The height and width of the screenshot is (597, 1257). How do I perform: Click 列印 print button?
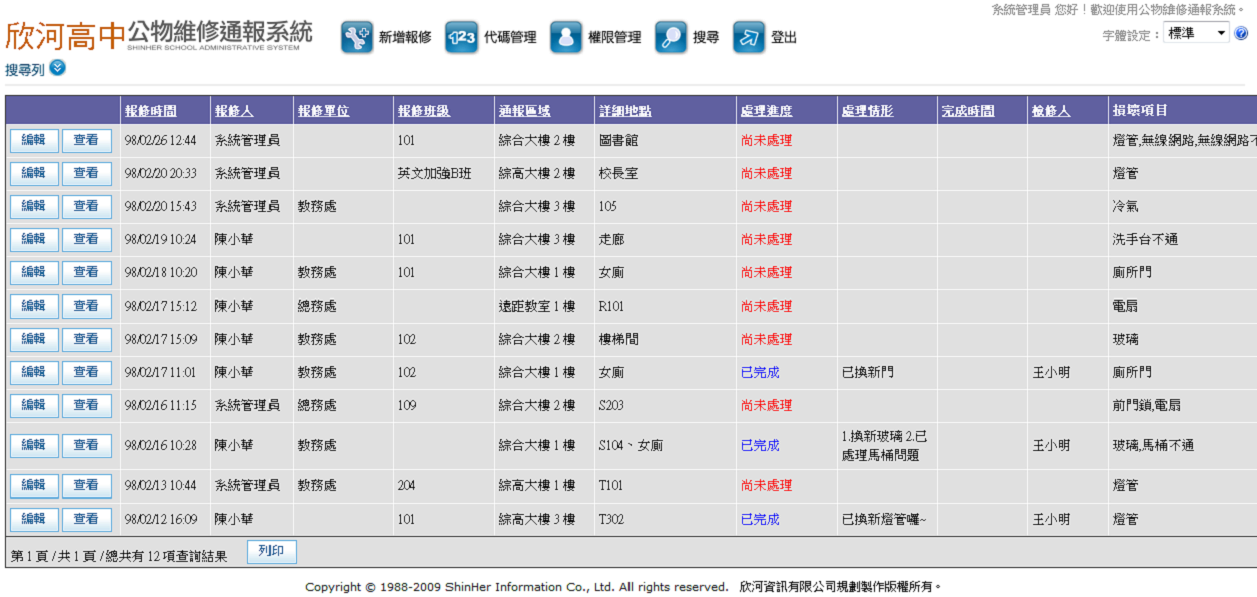(x=271, y=551)
